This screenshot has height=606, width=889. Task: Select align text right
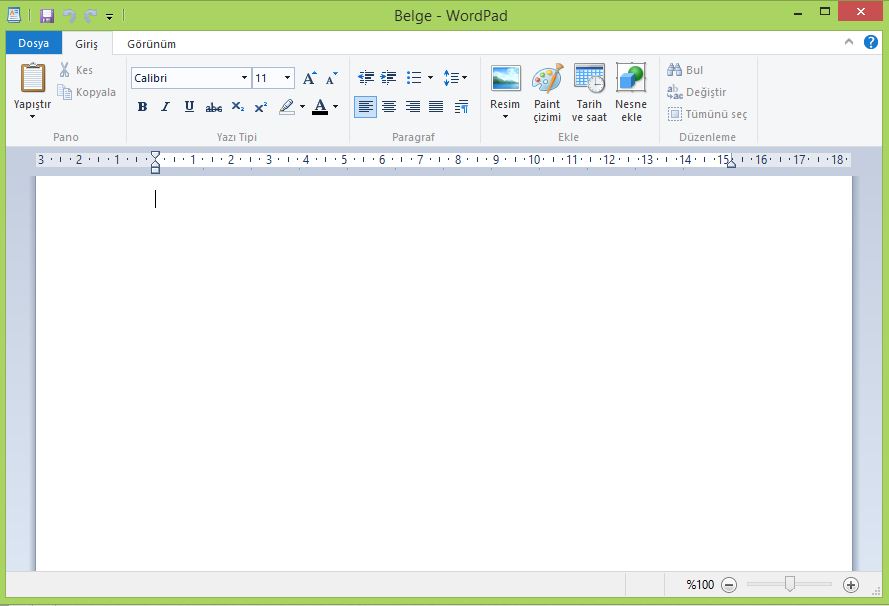[413, 107]
